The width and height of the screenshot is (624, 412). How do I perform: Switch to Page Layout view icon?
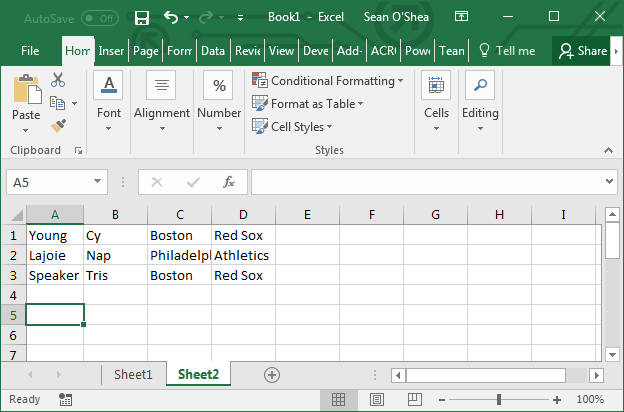click(x=376, y=399)
